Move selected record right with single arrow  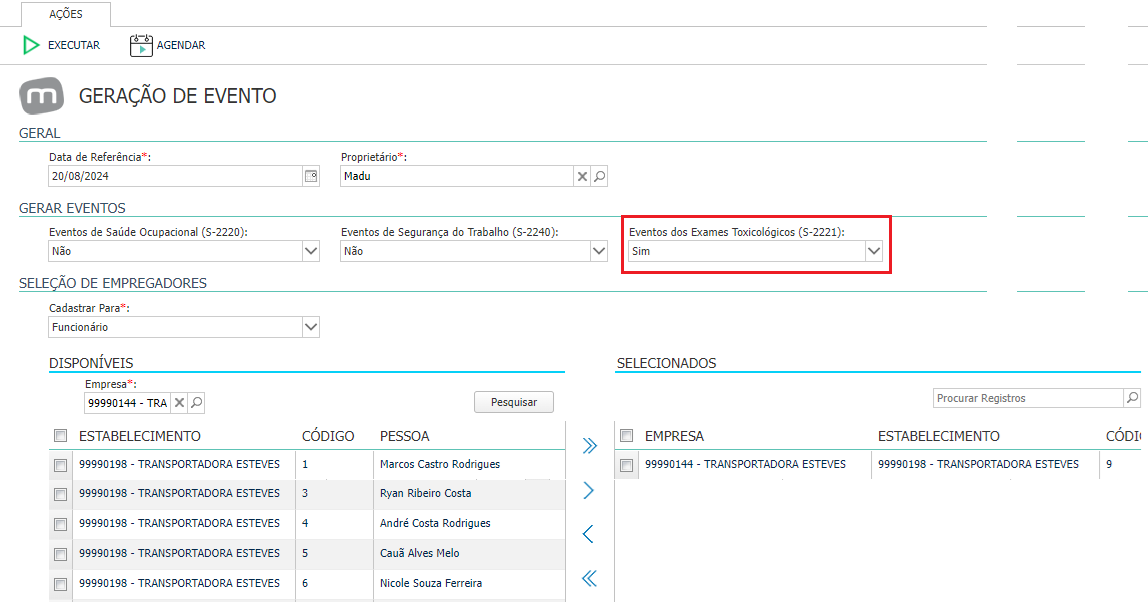coord(589,490)
